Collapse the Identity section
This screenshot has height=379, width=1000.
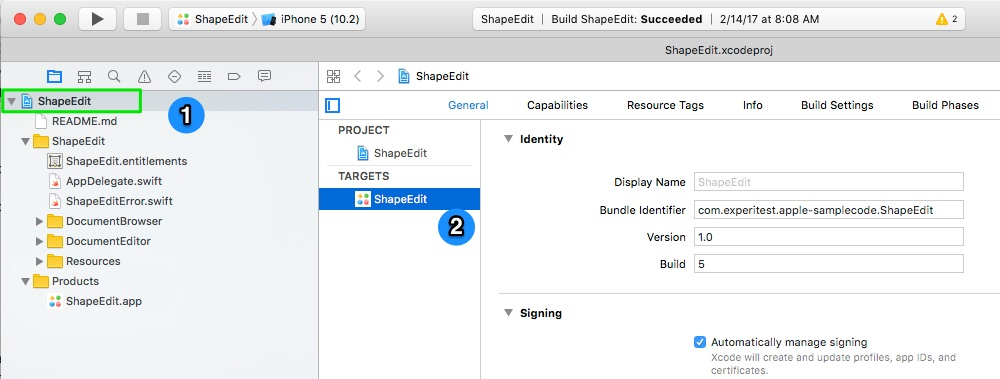(x=508, y=138)
